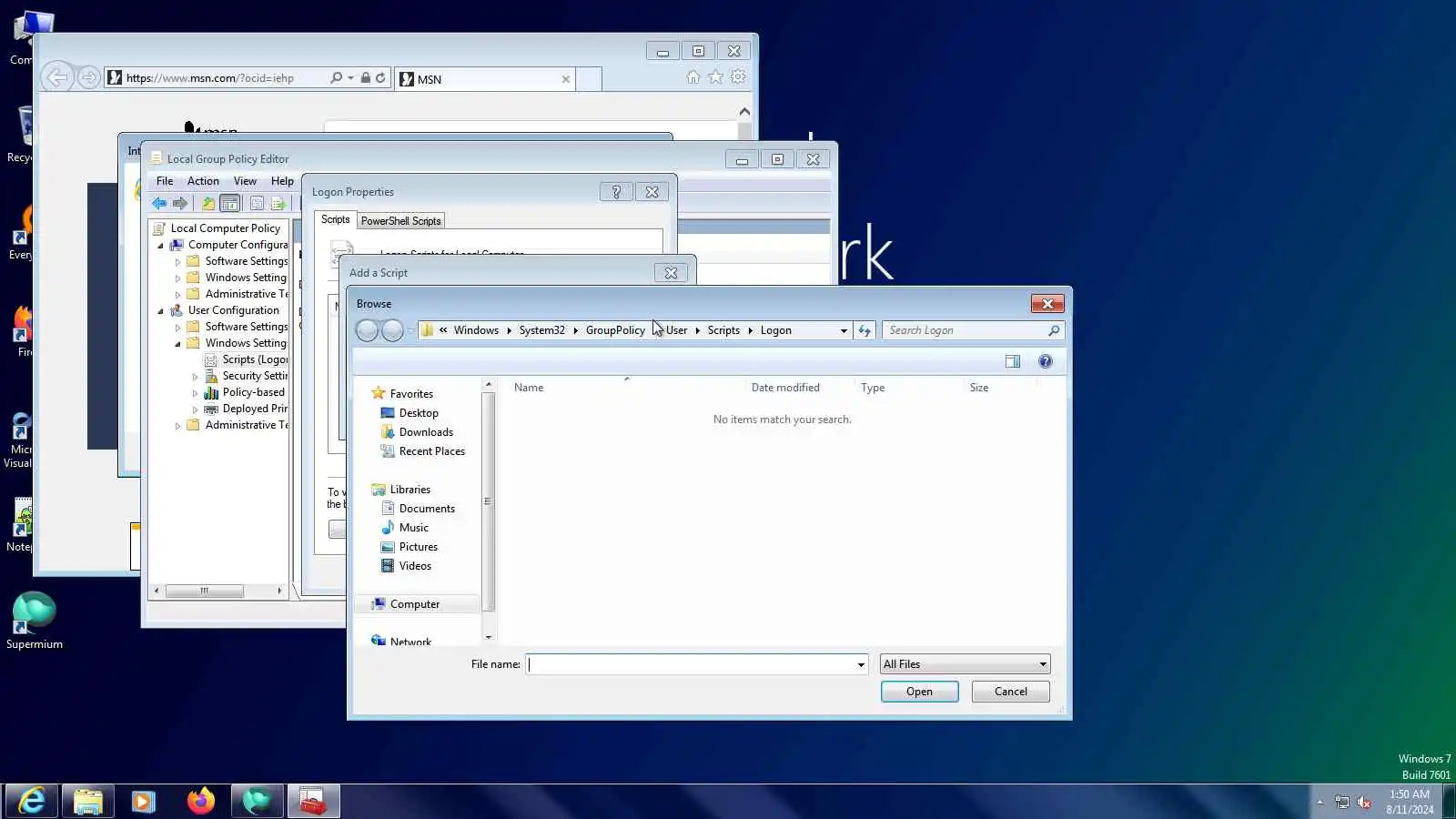The width and height of the screenshot is (1456, 819).
Task: Launch Windows Media Player from the taskbar
Action: tap(144, 801)
